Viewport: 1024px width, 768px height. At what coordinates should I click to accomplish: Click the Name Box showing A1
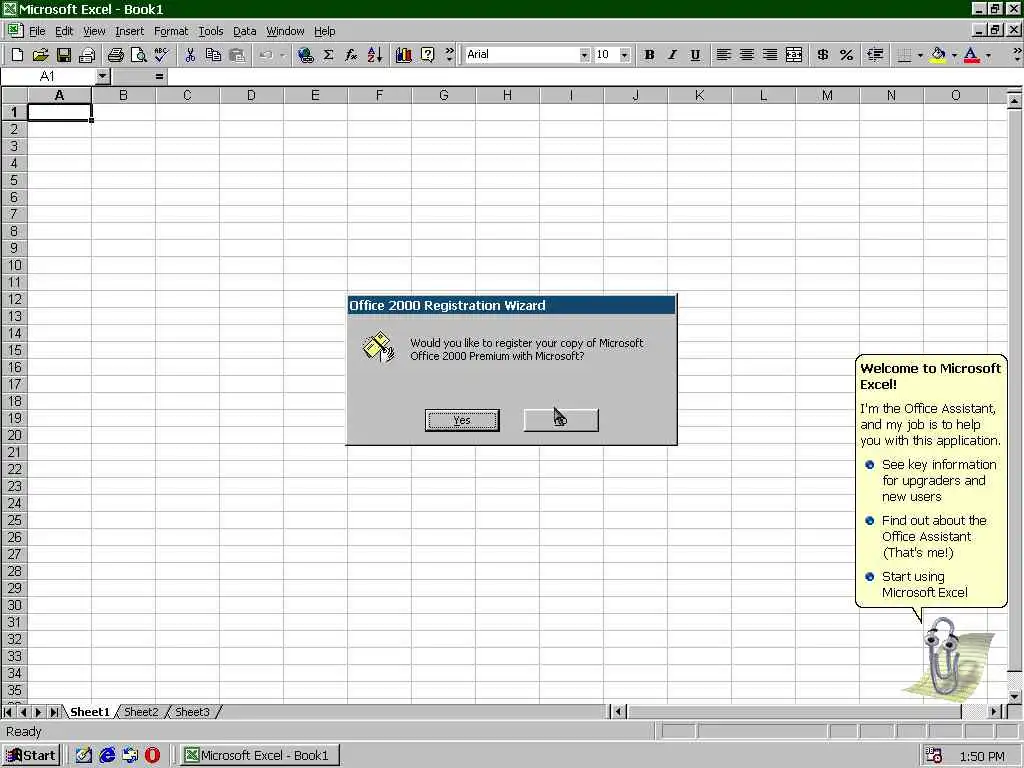(48, 77)
